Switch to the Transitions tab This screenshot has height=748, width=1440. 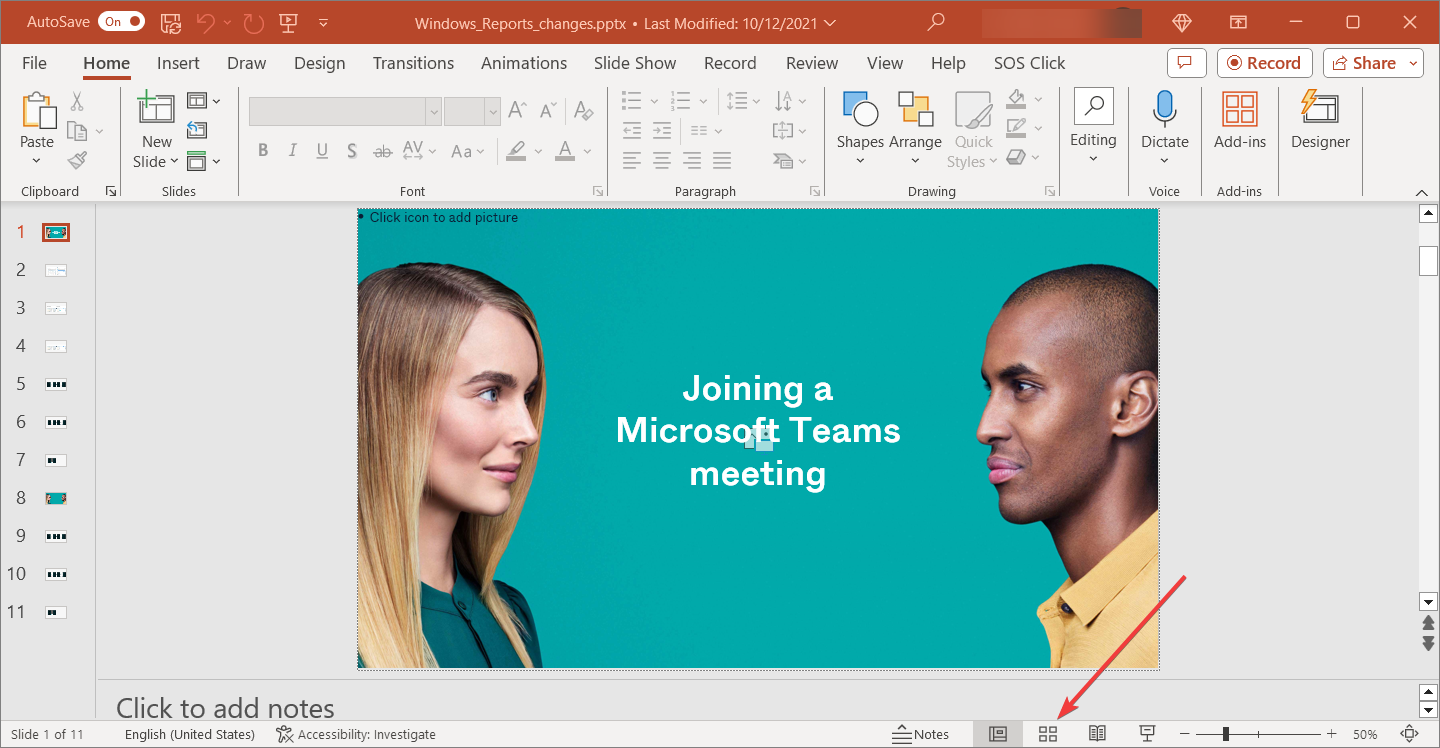click(x=413, y=63)
